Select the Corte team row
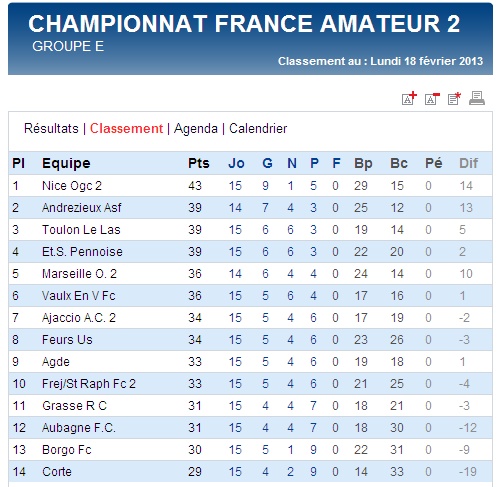The width and height of the screenshot is (501, 487). (250, 472)
